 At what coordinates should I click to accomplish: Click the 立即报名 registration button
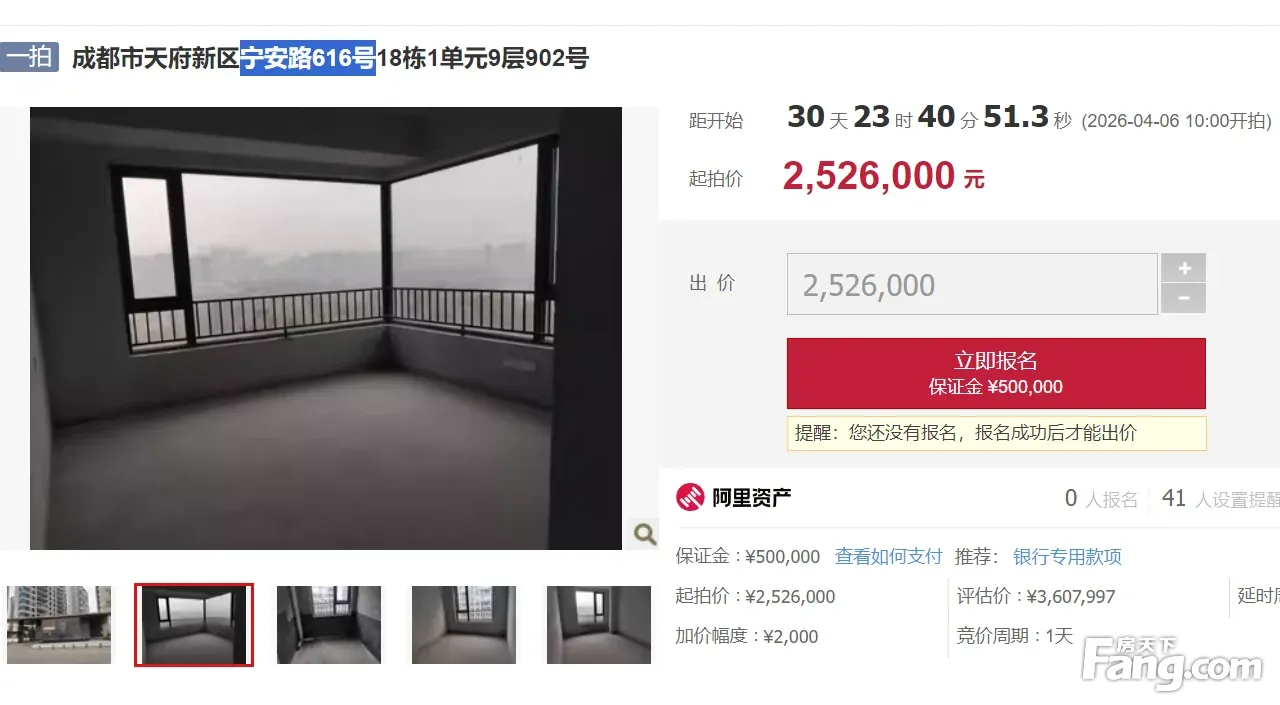(x=996, y=373)
